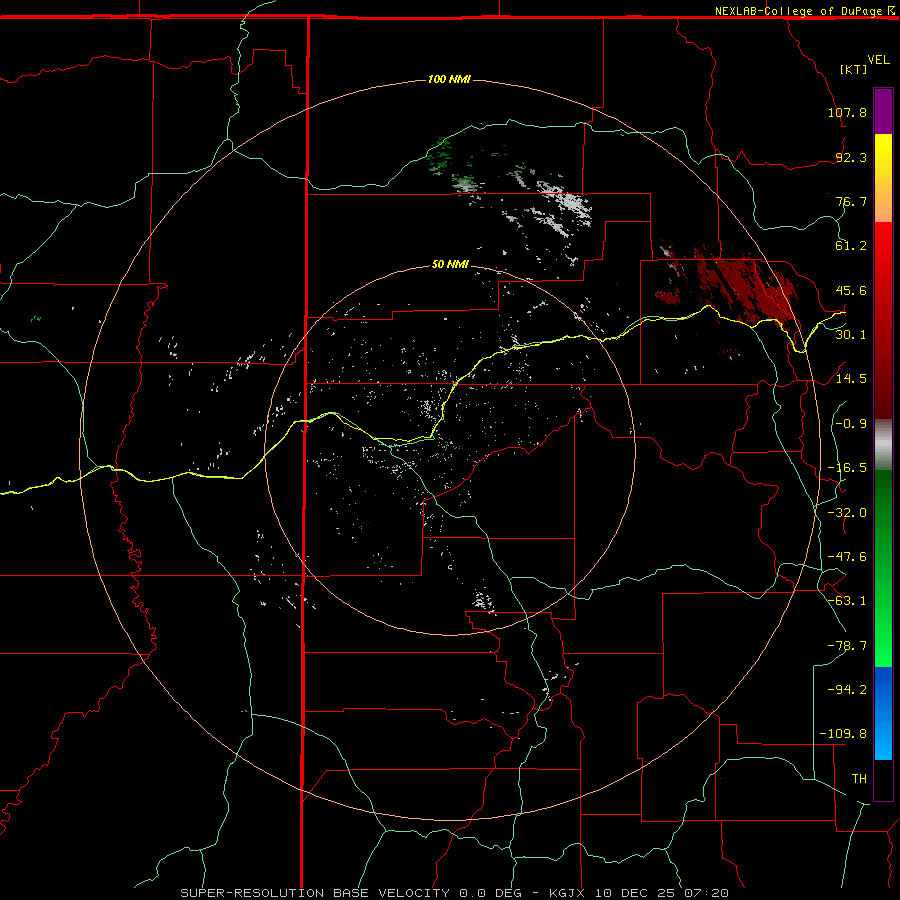Click the Super-Resolution Base Velocity caption

(x=454, y=893)
